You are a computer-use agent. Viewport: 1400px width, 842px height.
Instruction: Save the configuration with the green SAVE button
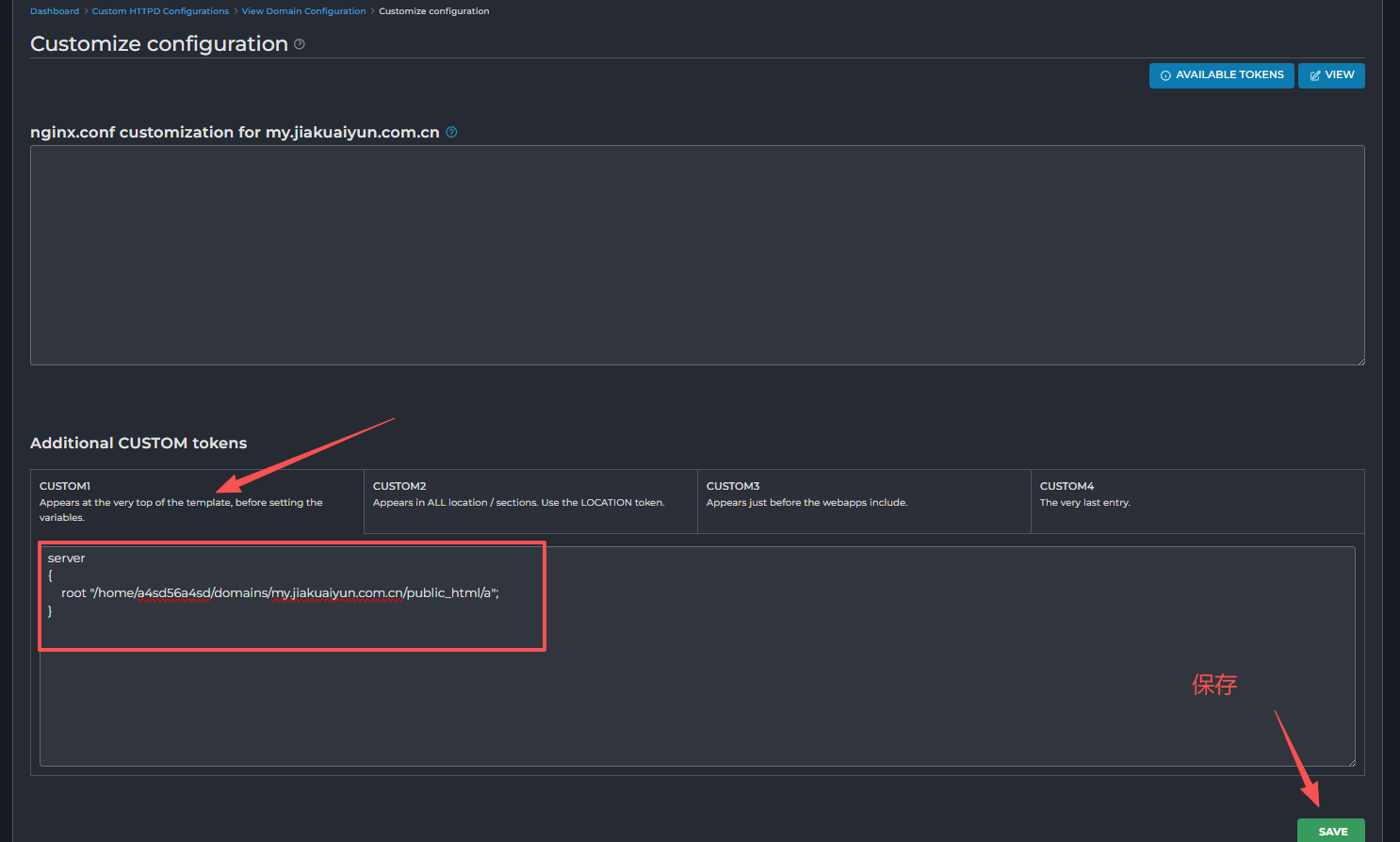1330,831
